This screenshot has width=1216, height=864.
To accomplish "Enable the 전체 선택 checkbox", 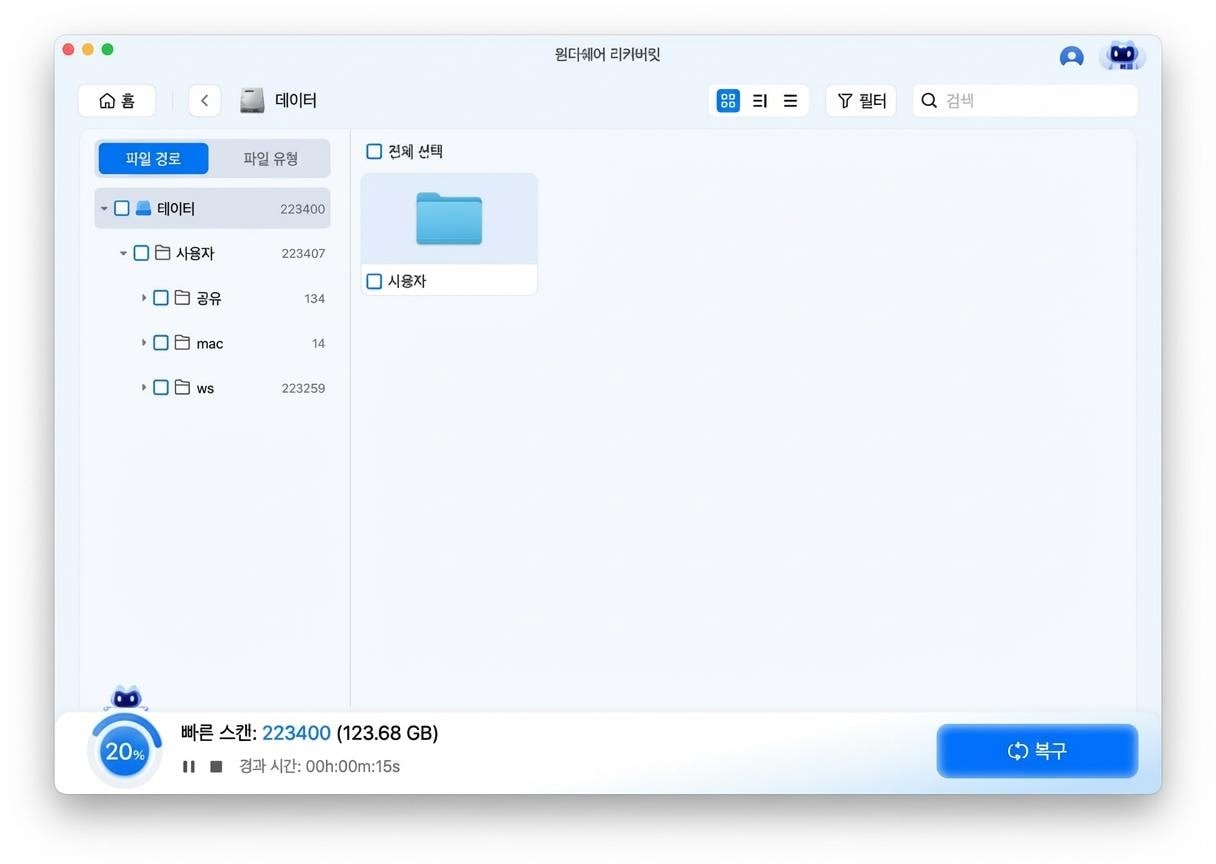I will 374,151.
